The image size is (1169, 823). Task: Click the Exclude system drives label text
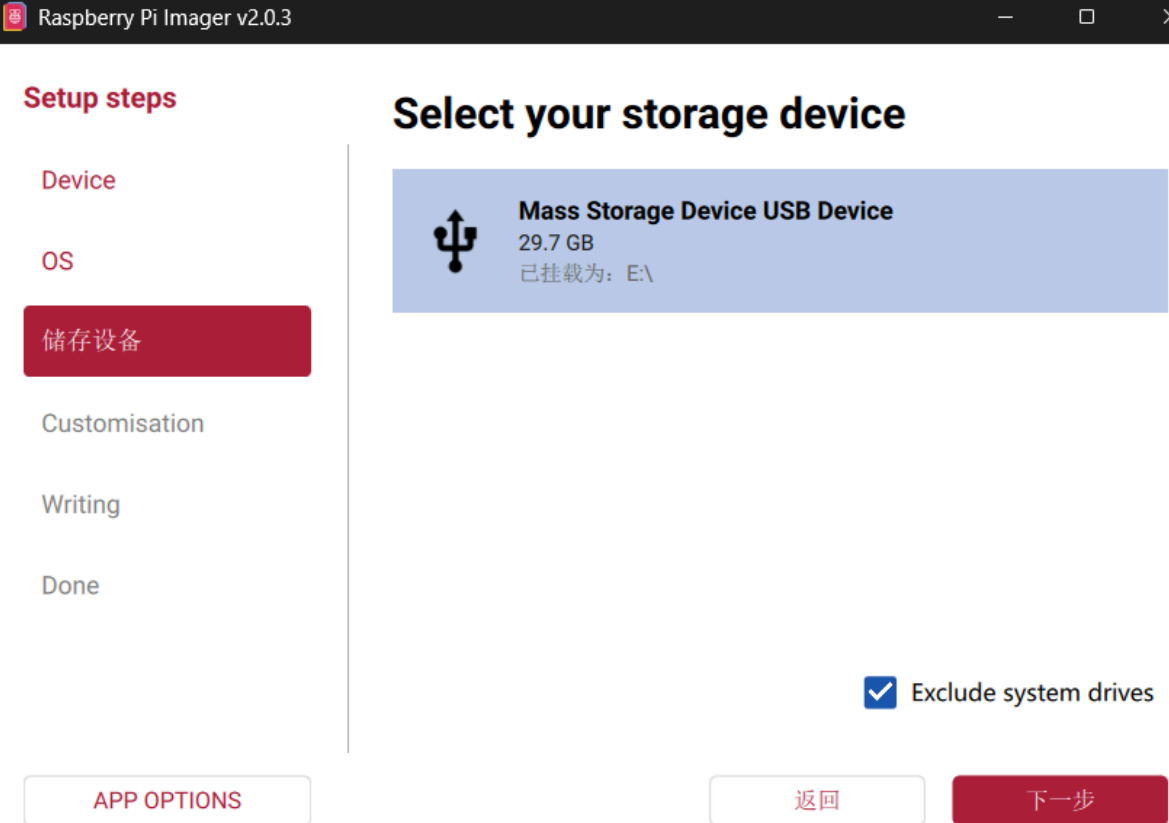[1032, 693]
